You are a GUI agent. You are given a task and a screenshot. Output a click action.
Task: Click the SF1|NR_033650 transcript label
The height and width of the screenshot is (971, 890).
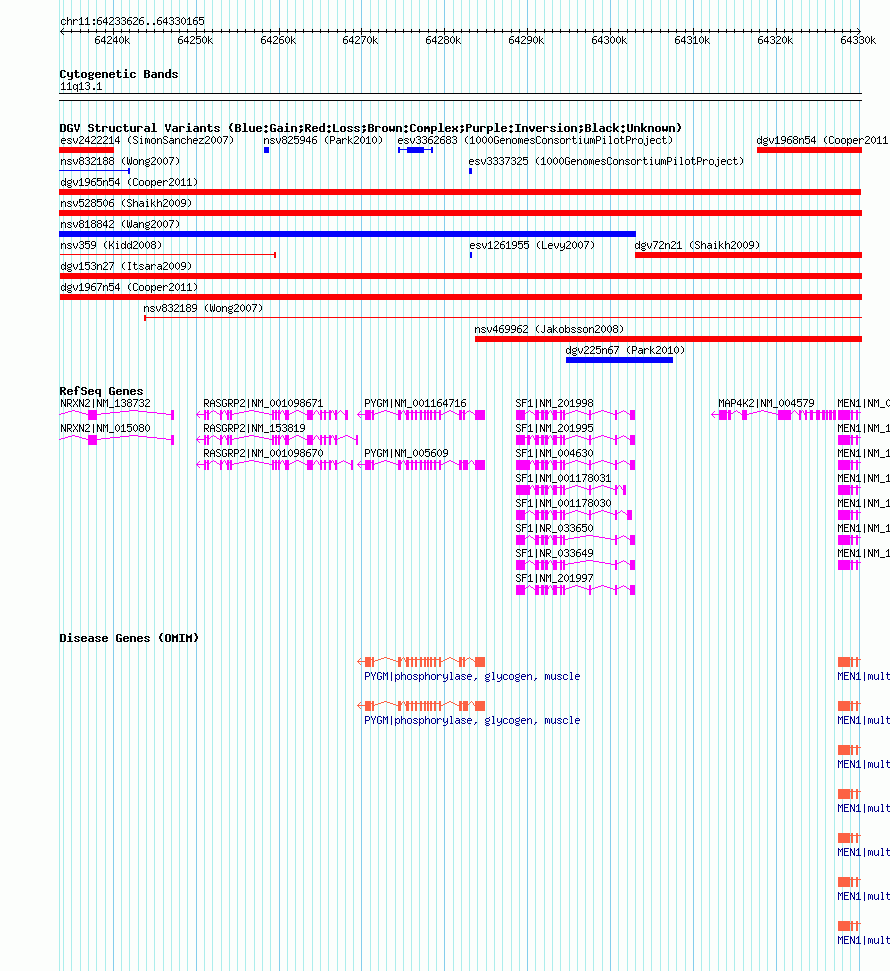pyautogui.click(x=554, y=529)
